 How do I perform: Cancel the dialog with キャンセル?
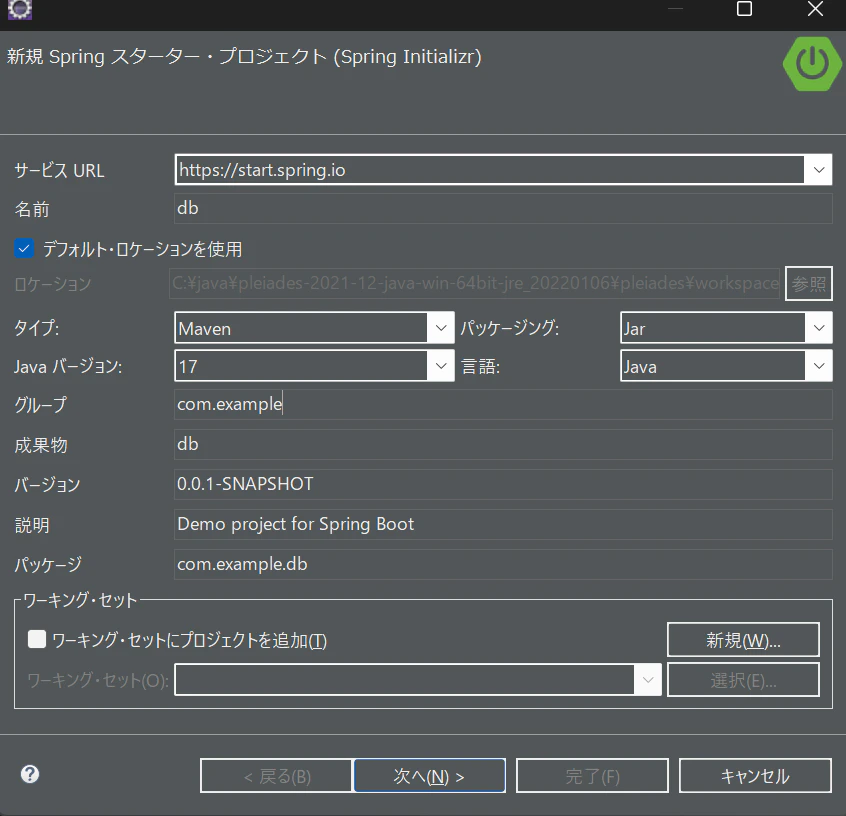(755, 776)
